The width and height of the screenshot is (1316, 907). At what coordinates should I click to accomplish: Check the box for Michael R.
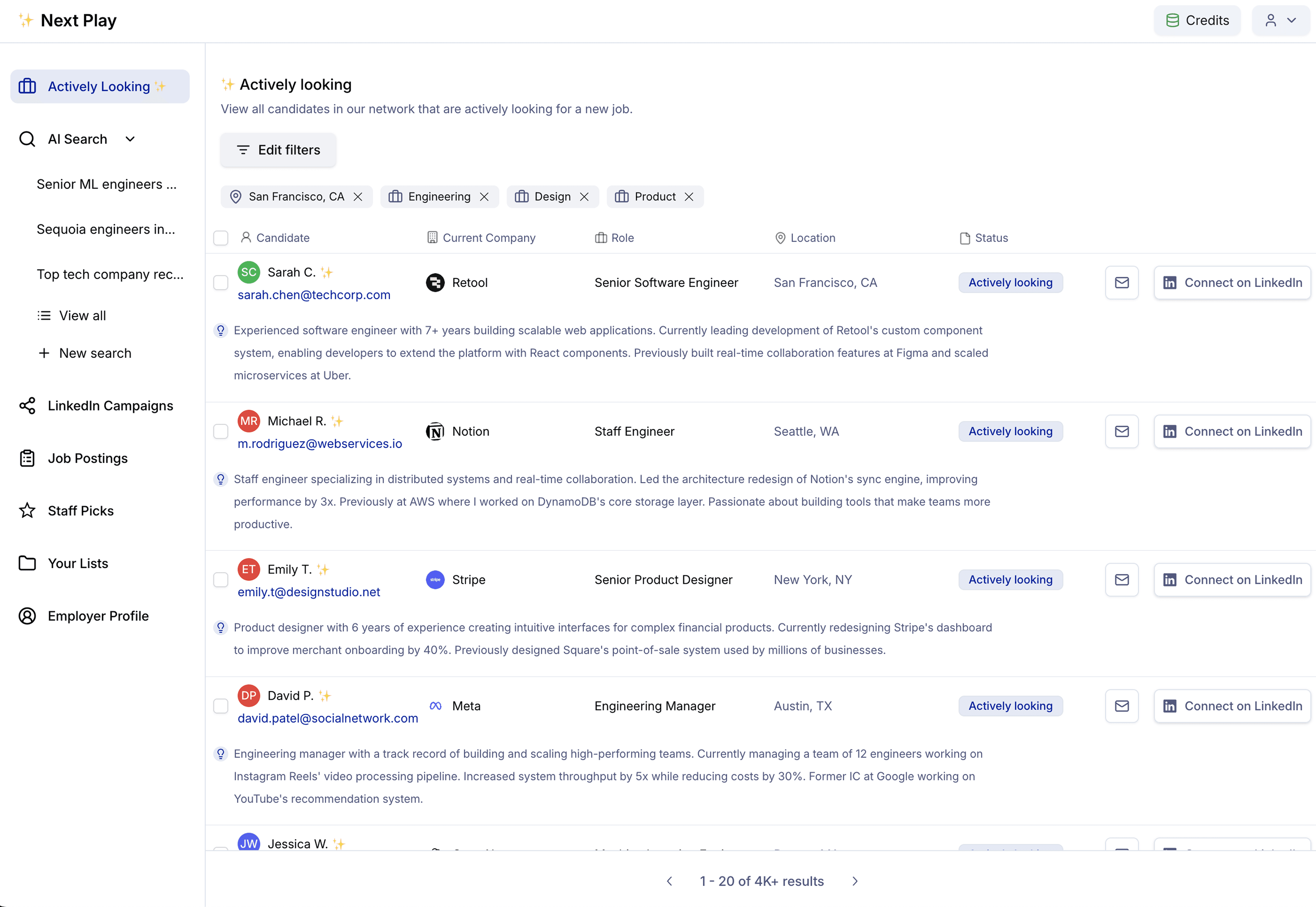pos(221,431)
